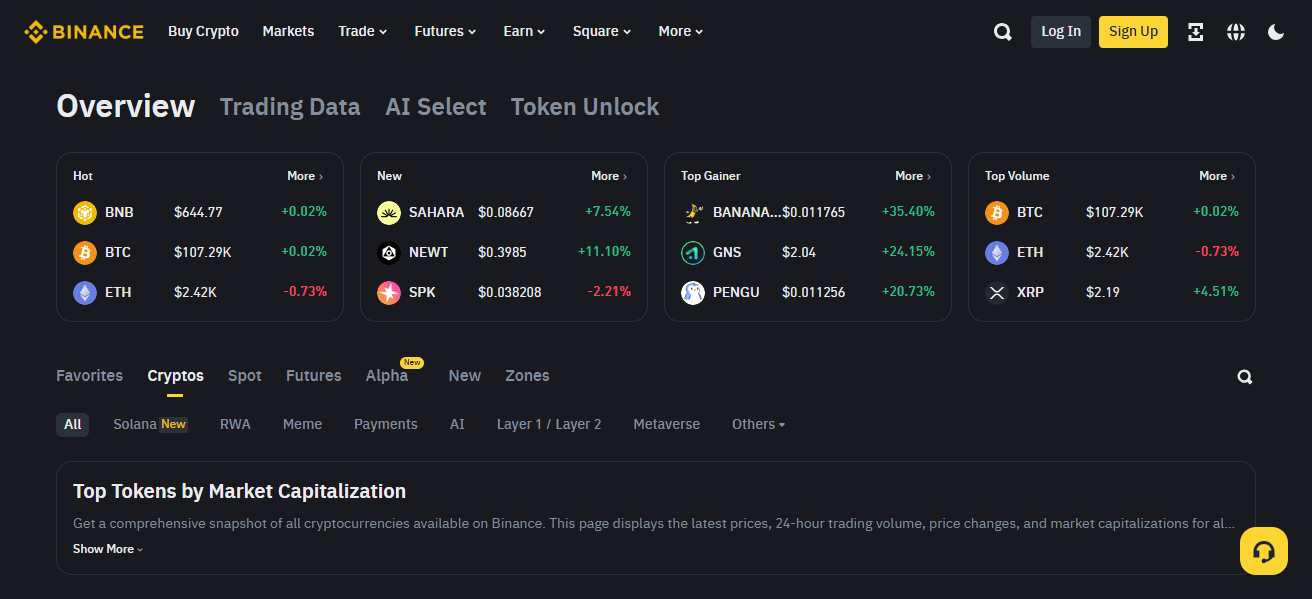Viewport: 1312px width, 599px height.
Task: Click the NEWT token icon
Action: coord(389,252)
